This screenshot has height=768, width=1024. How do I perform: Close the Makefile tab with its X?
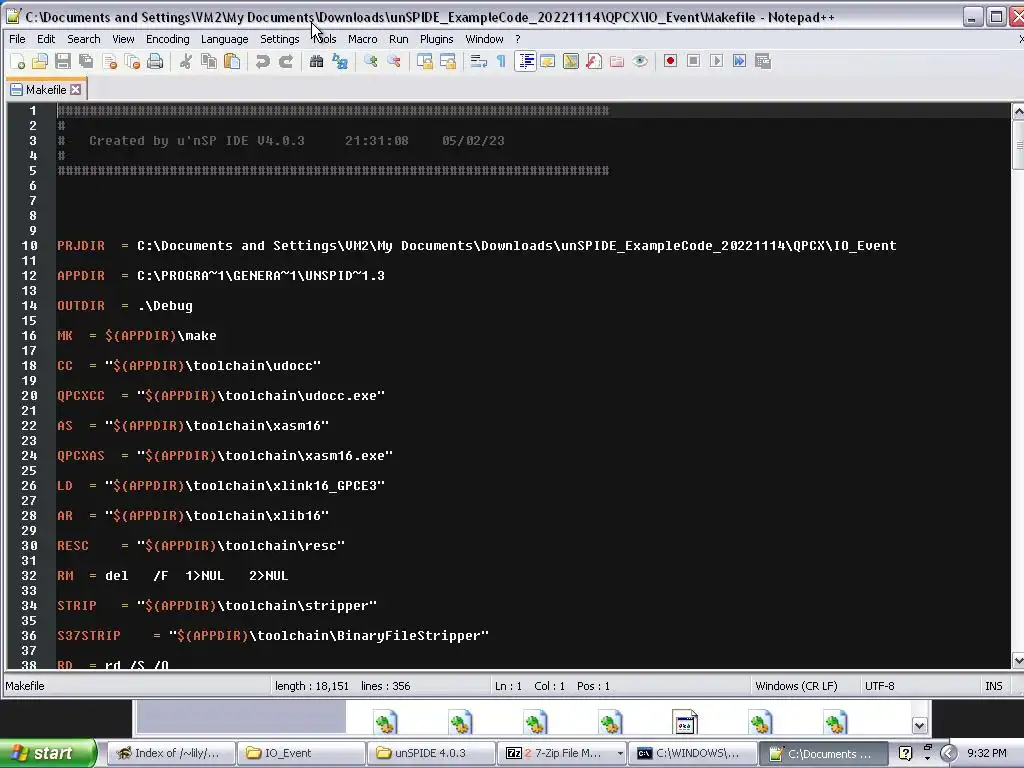(x=76, y=89)
